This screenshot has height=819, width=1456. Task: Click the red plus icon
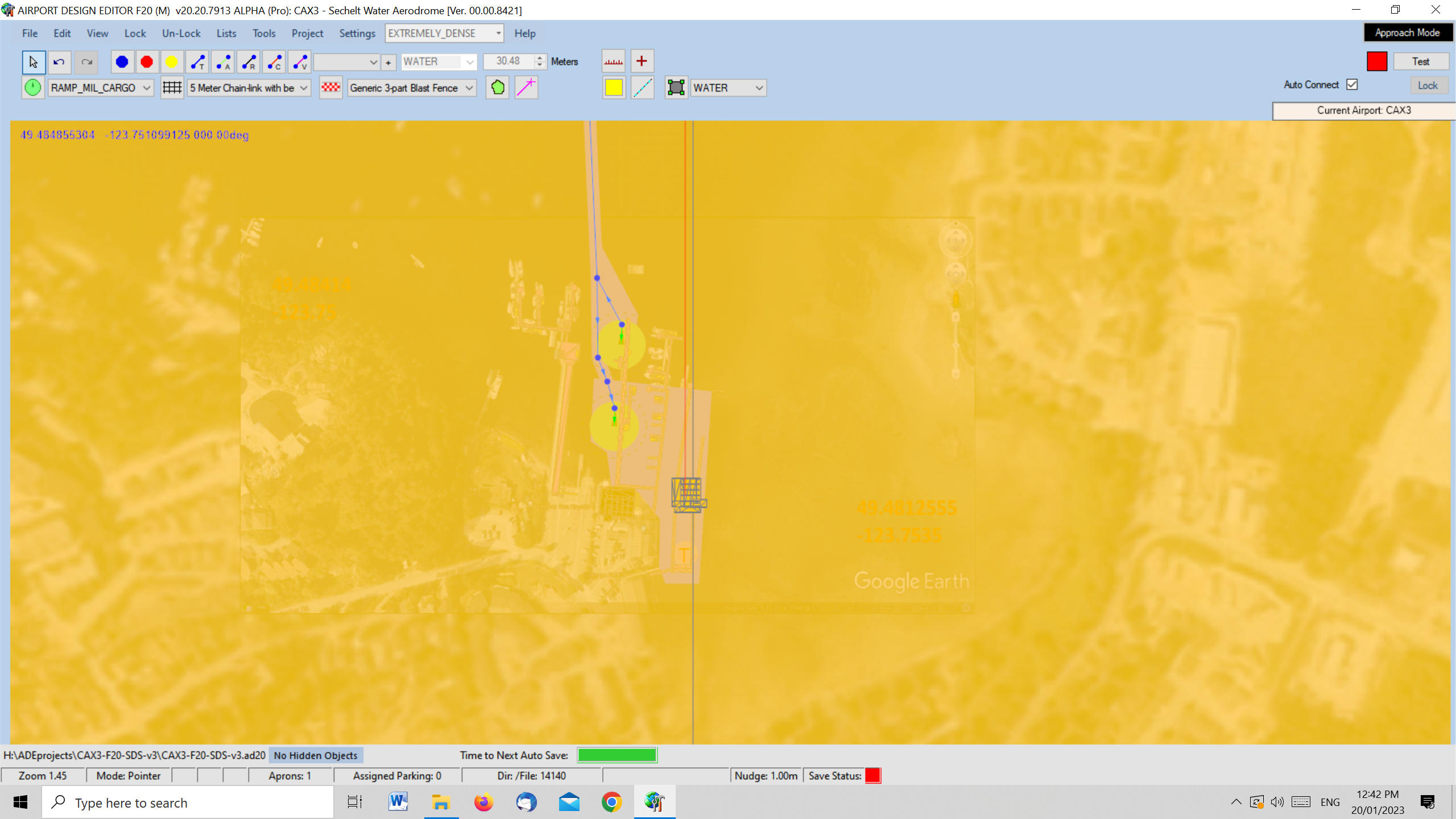tap(642, 61)
